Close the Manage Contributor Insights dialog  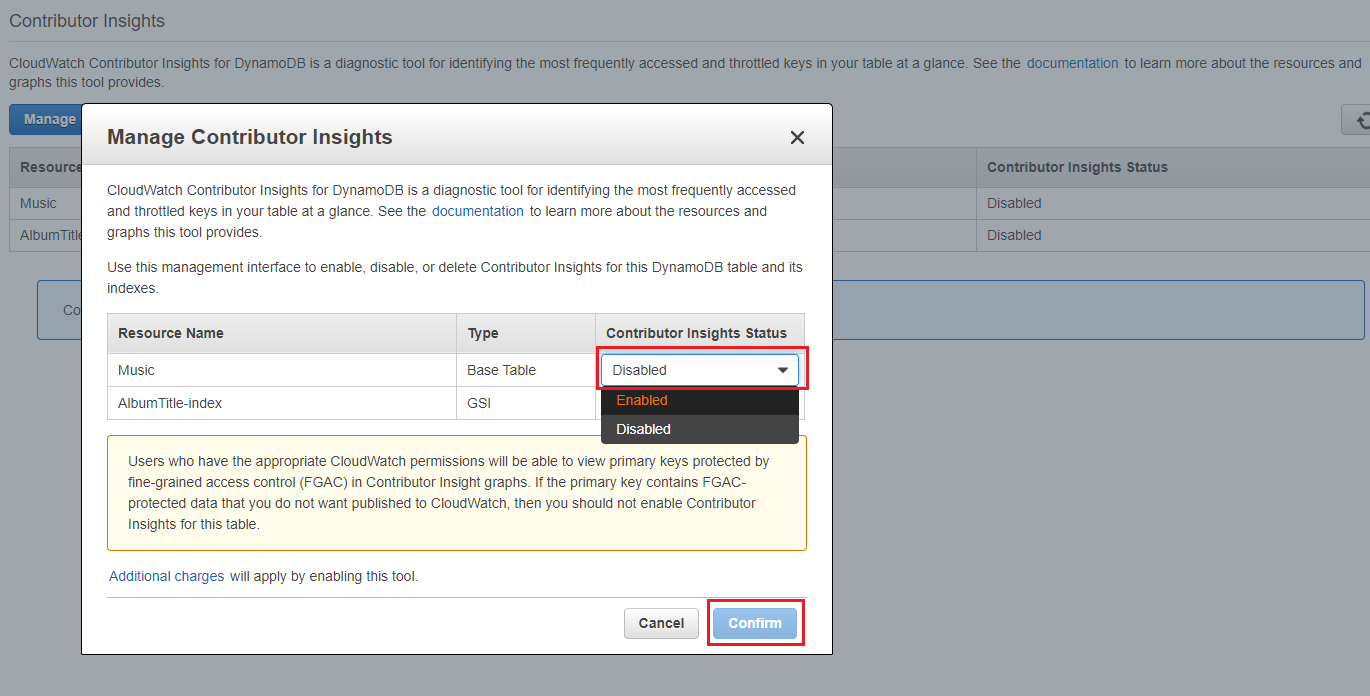coord(797,138)
